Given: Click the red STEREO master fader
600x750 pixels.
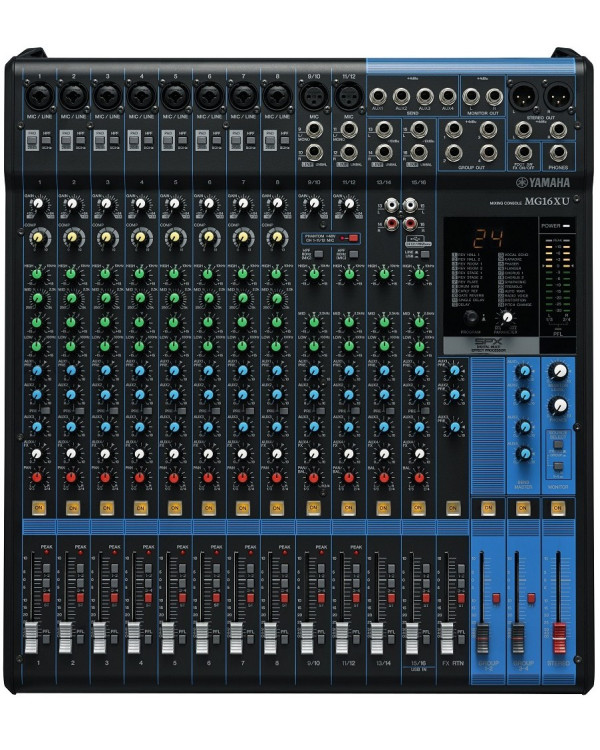Looking at the screenshot, I should point(558,638).
